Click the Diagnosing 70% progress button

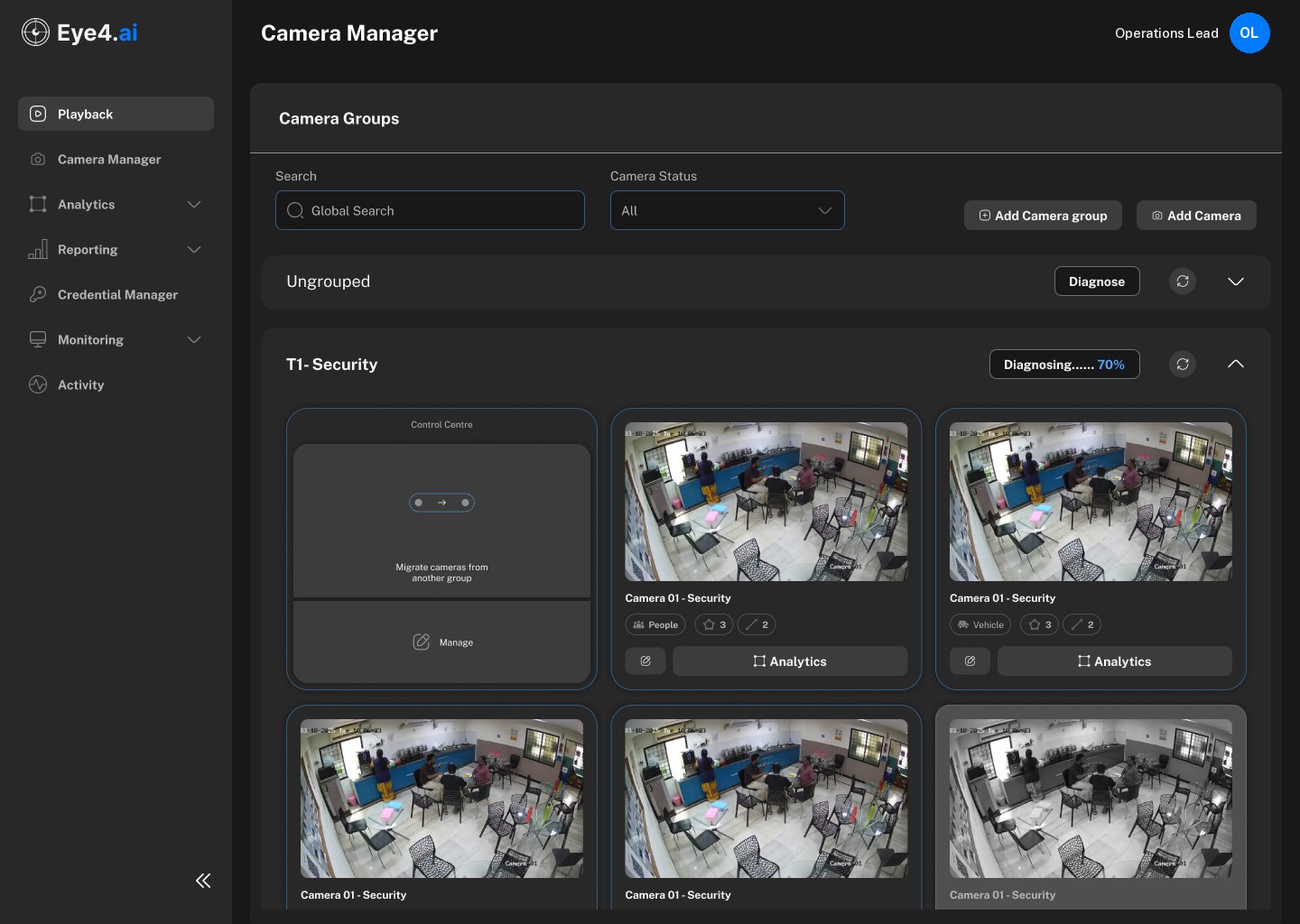(1064, 365)
